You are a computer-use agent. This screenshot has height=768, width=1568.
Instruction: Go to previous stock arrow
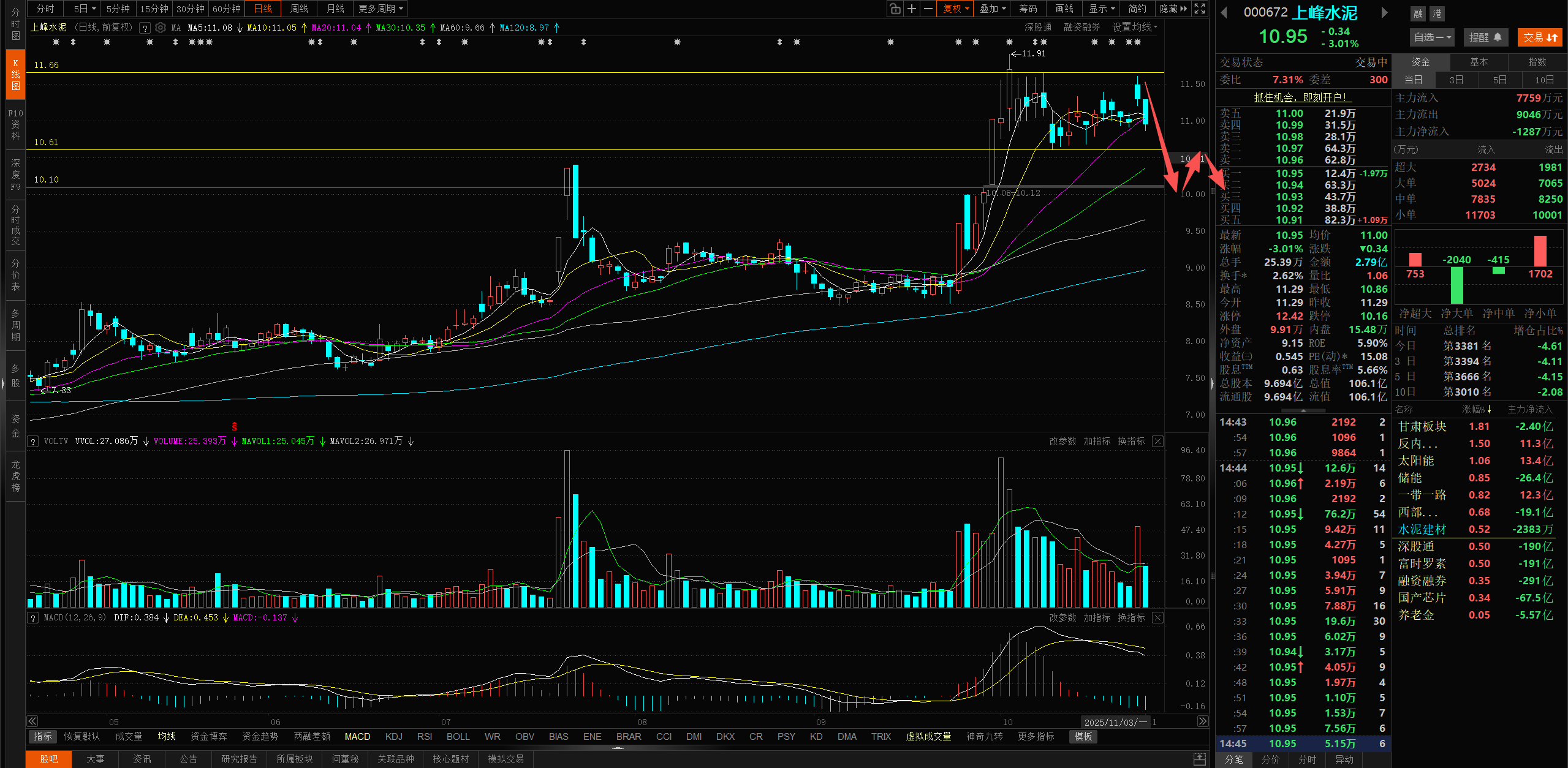point(1224,13)
